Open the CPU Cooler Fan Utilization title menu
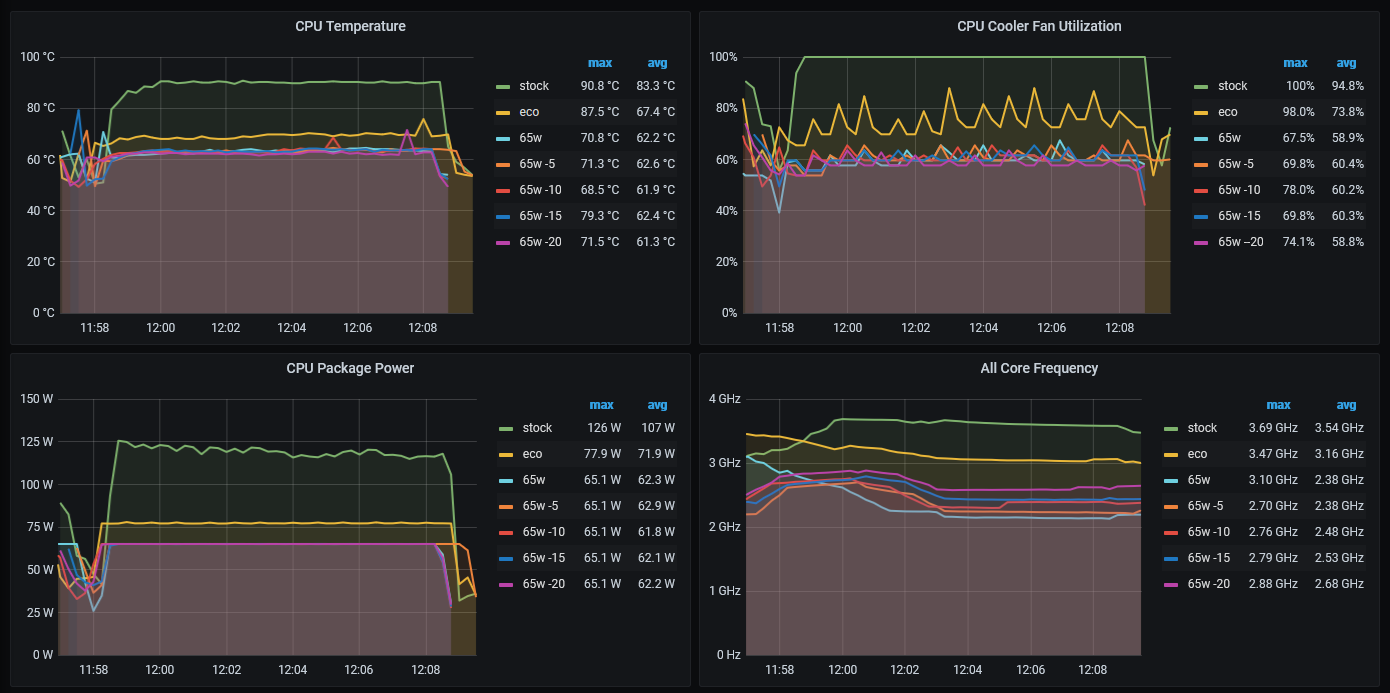The width and height of the screenshot is (1390, 693). (x=1039, y=27)
